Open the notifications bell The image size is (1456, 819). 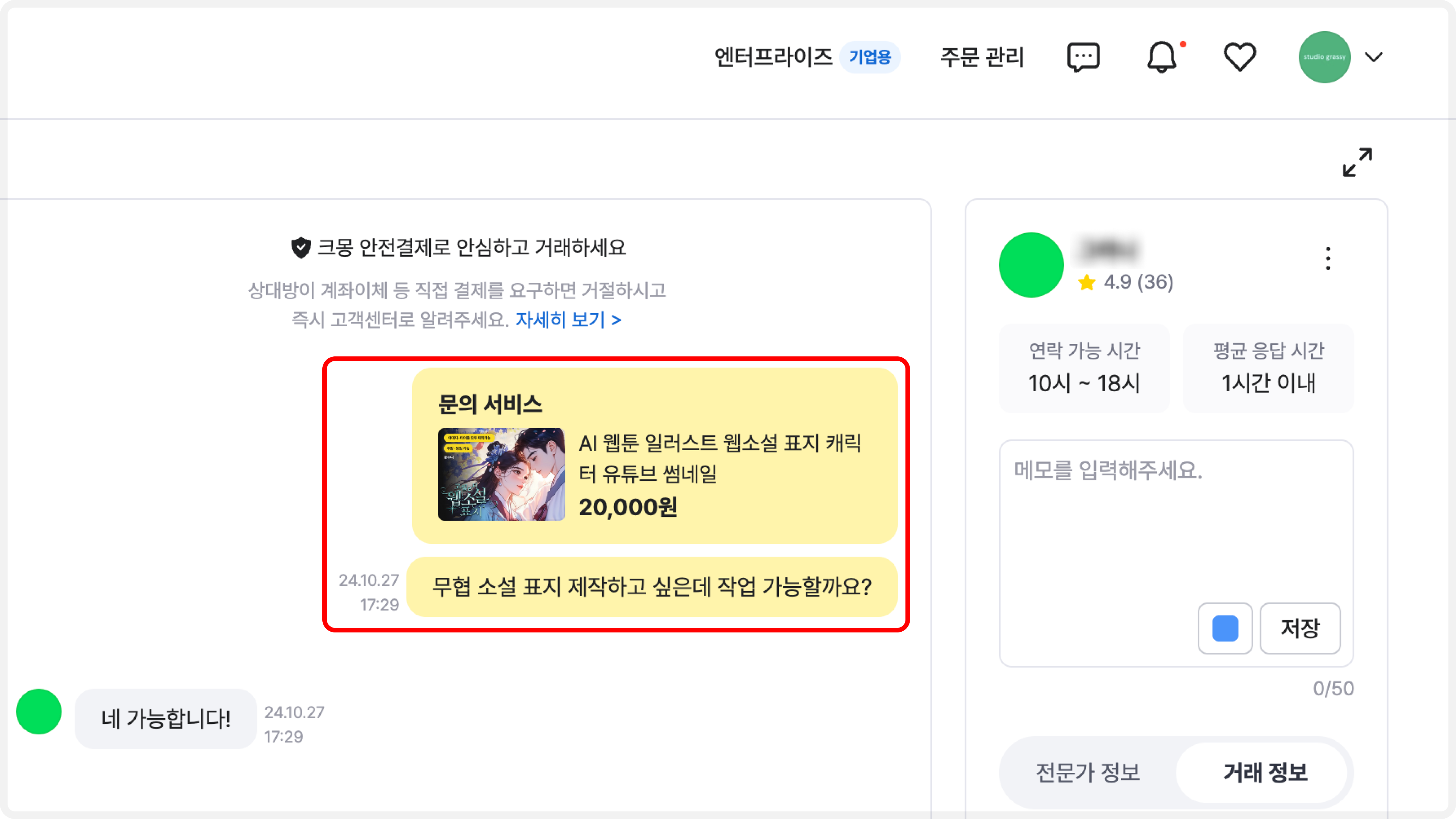pos(1161,57)
